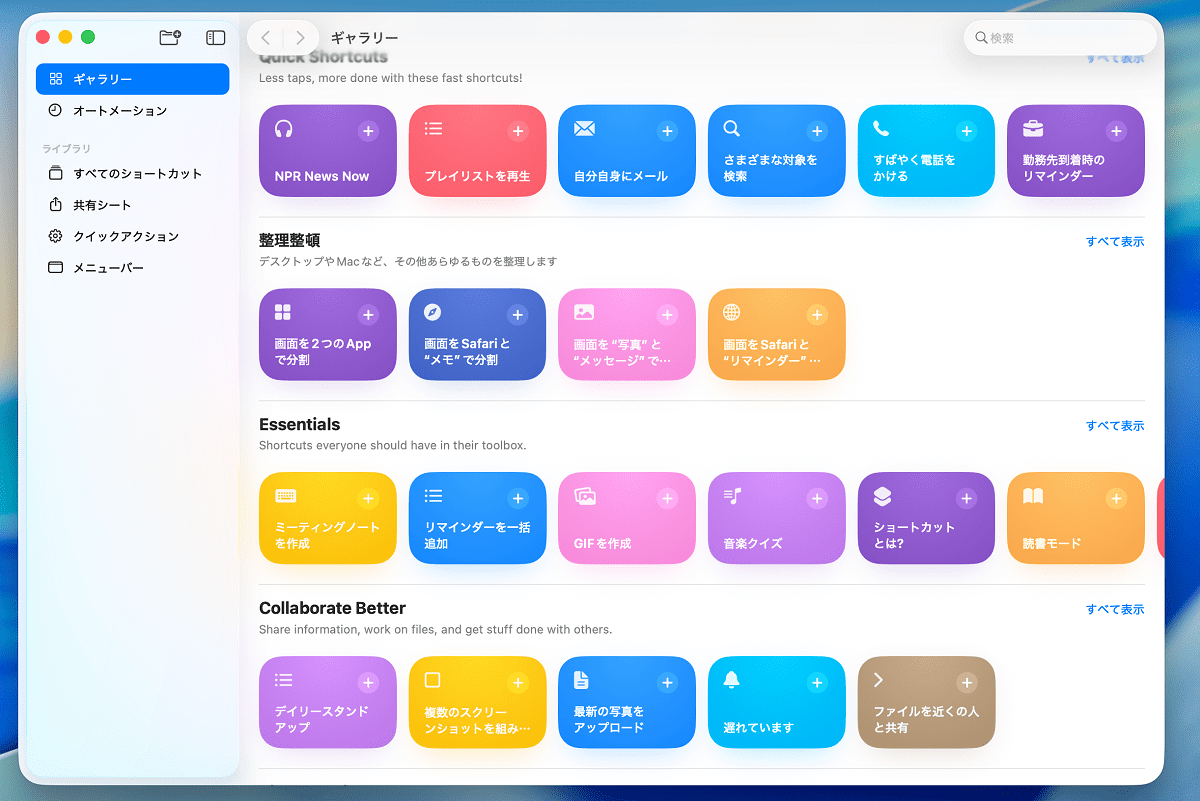This screenshot has height=801, width=1200.
Task: Open the 勤務先到着時のリマインダー card
Action: tap(1076, 151)
